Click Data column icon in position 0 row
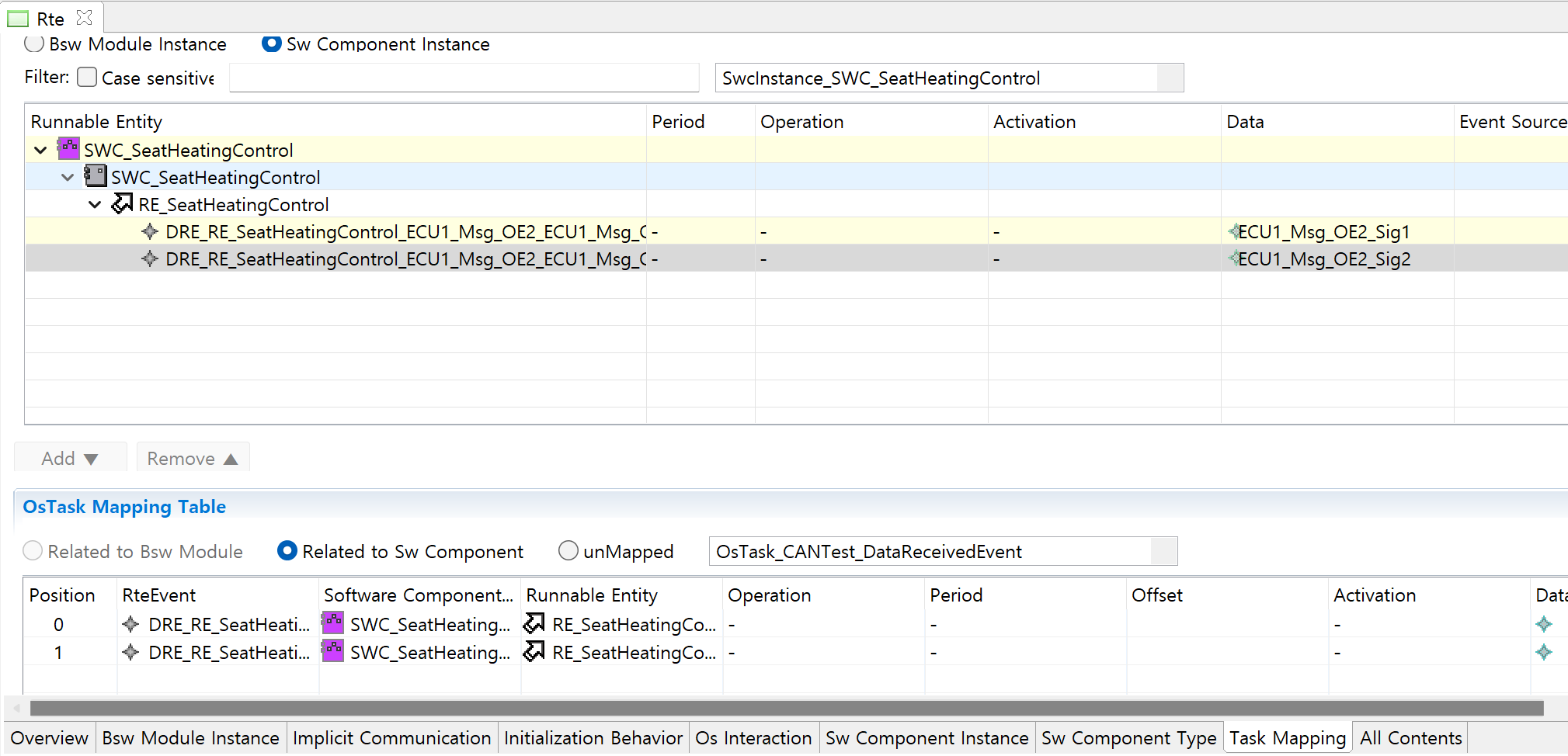 (1544, 624)
